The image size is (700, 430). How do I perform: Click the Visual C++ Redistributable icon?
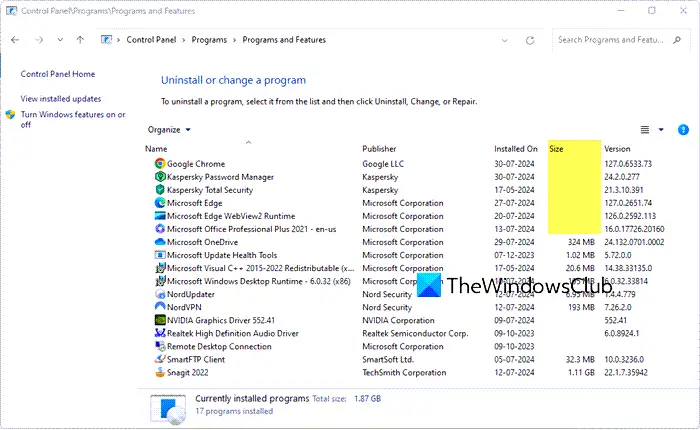(160, 268)
